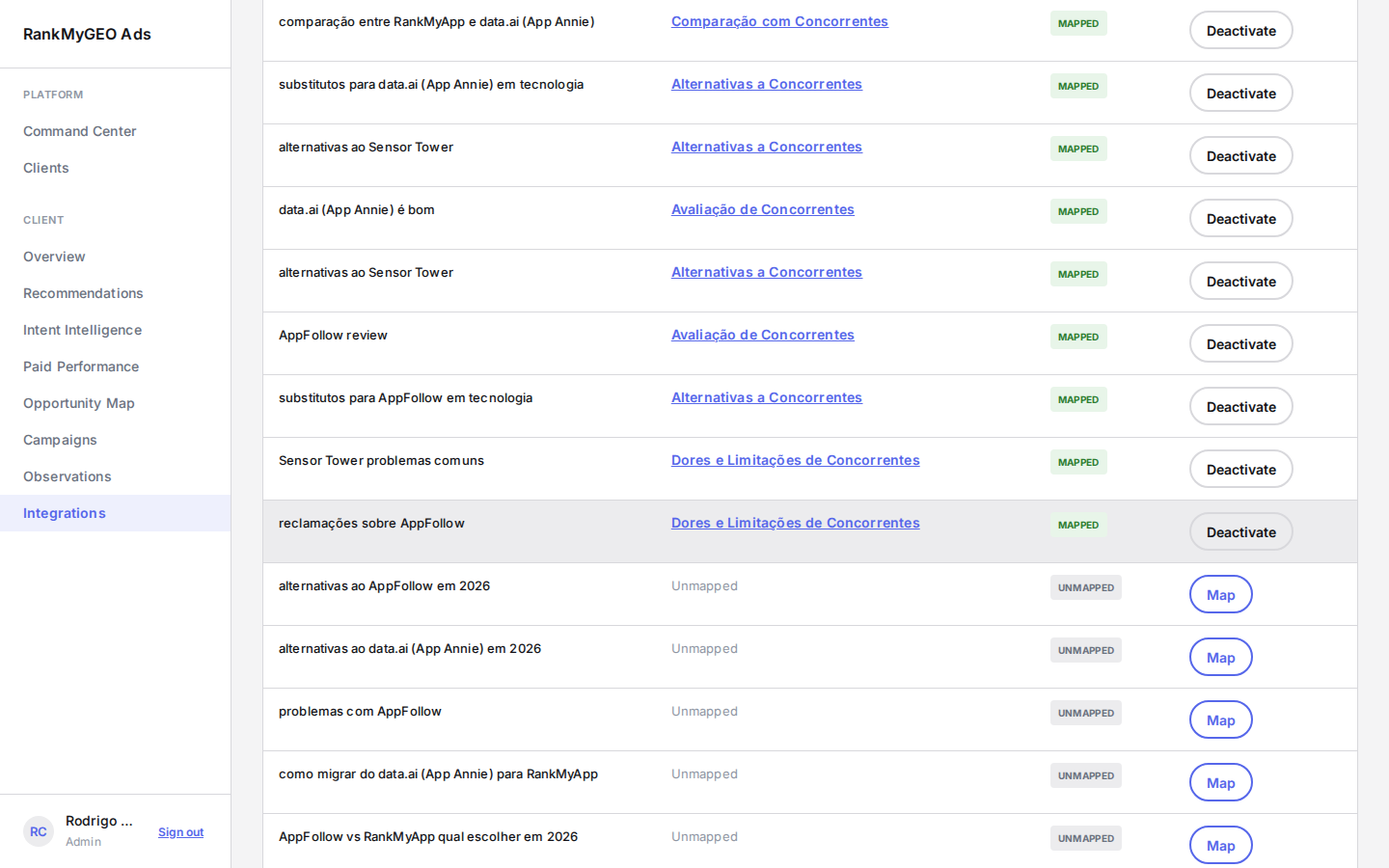
Task: Click 'Unmapped' text in 'AppFollow vs RankMyApp' row
Action: point(704,836)
